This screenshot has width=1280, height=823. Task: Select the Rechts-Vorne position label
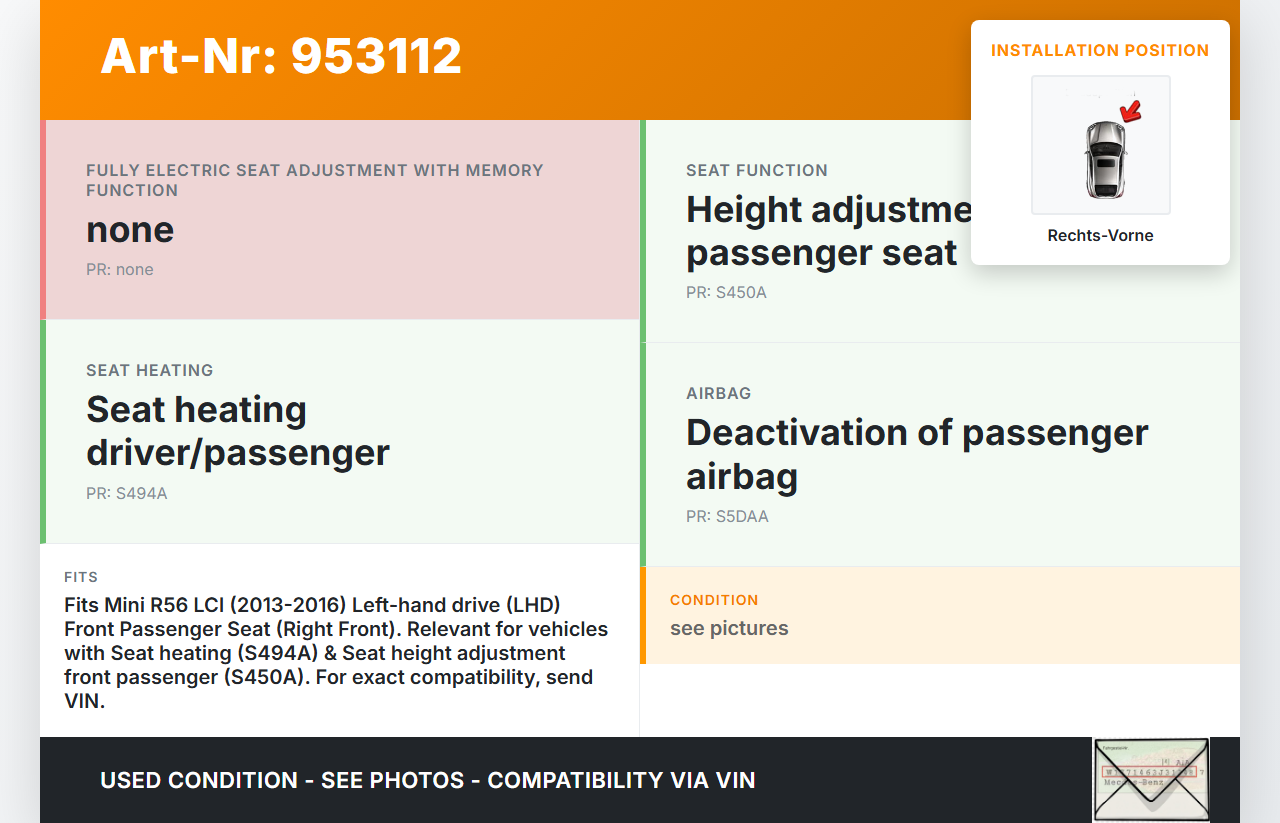pyautogui.click(x=1100, y=236)
